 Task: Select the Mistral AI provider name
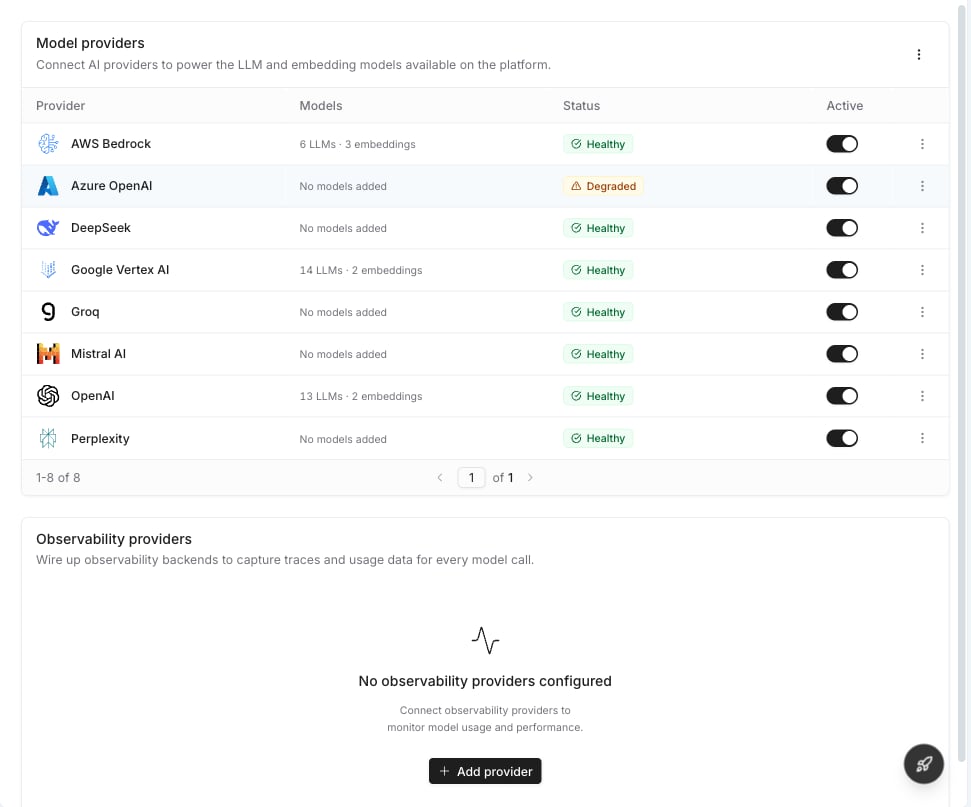98,354
